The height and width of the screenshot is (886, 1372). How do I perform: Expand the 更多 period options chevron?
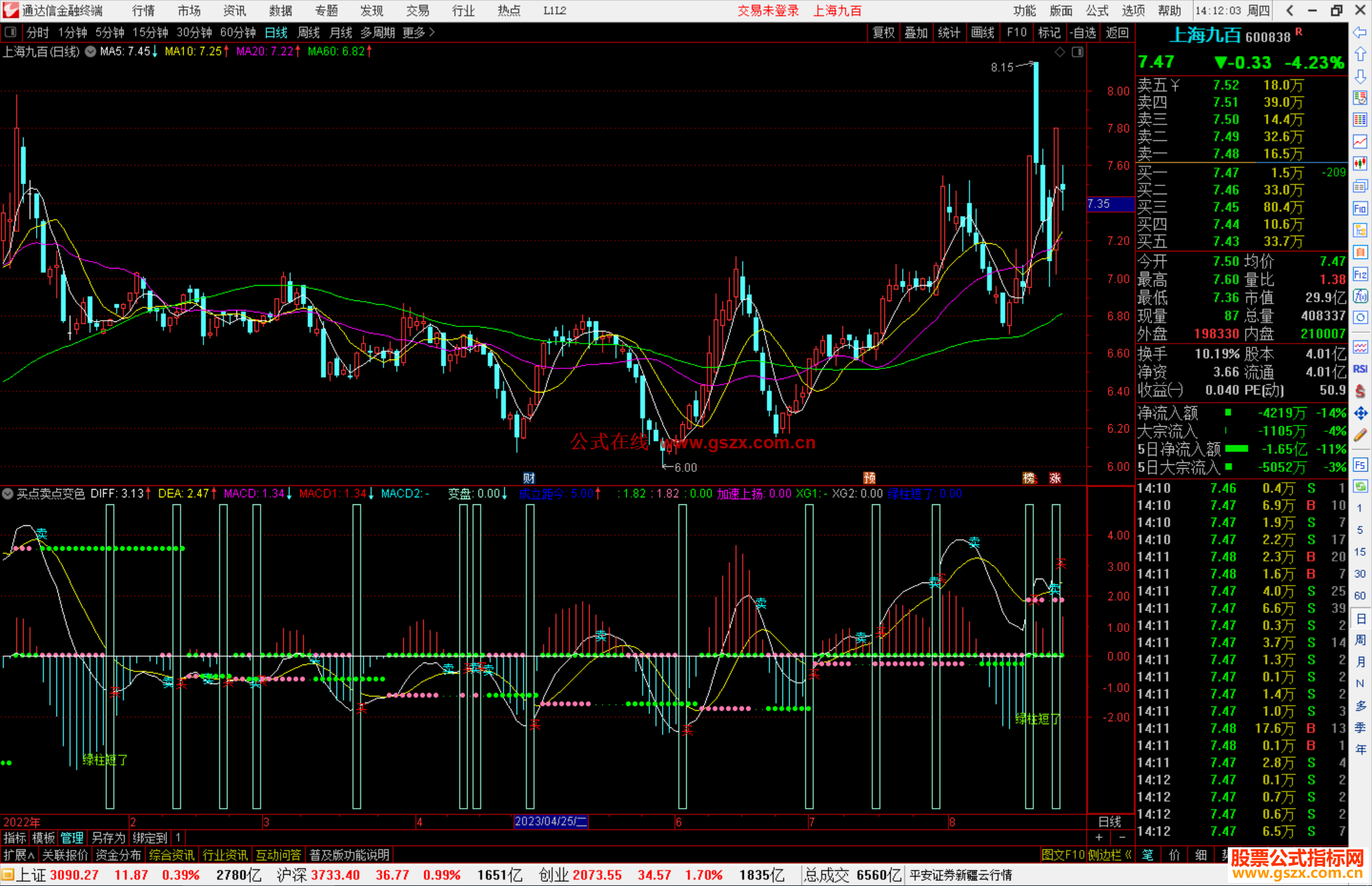click(432, 32)
